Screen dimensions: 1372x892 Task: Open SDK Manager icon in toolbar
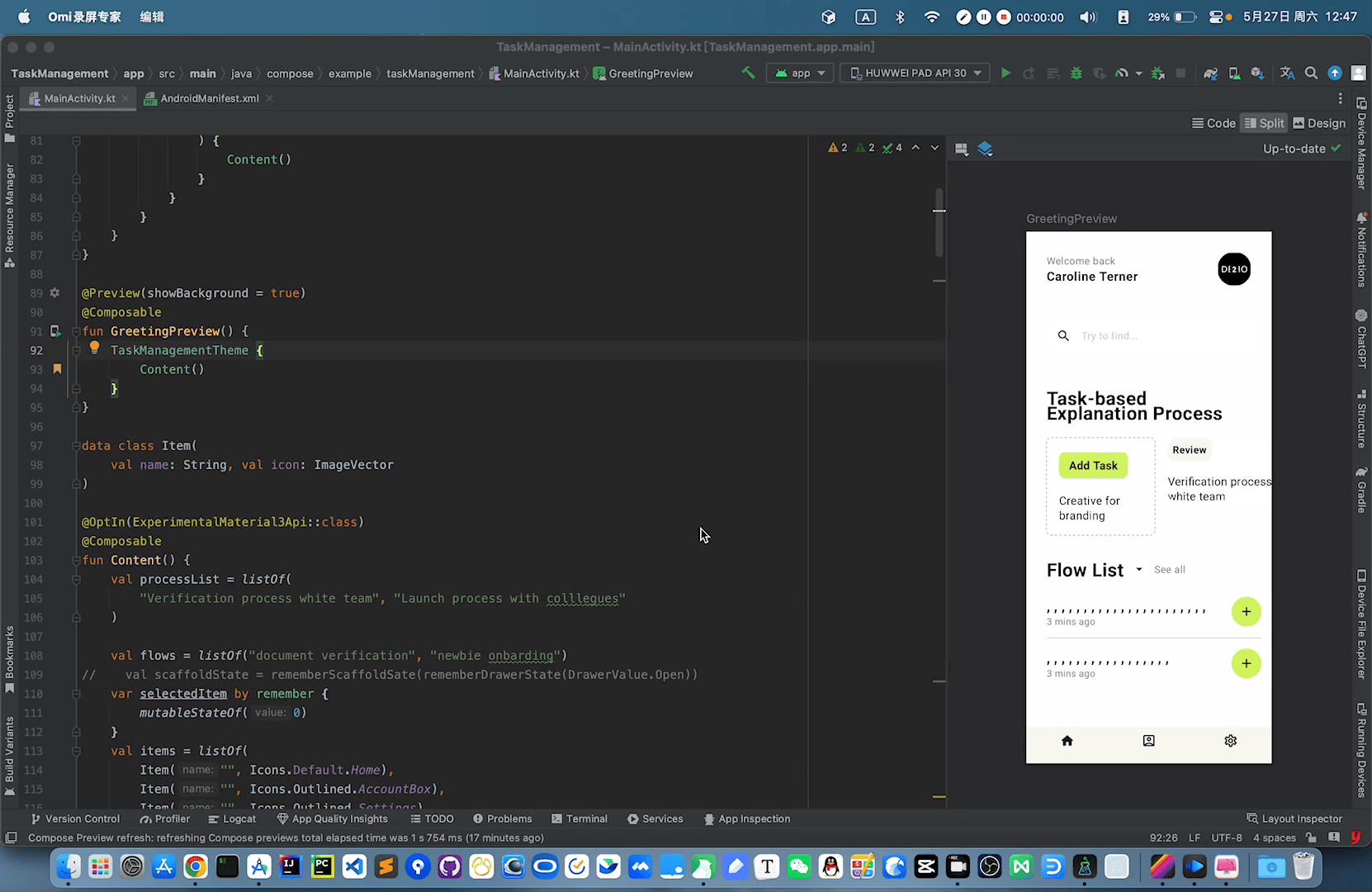pyautogui.click(x=1257, y=73)
